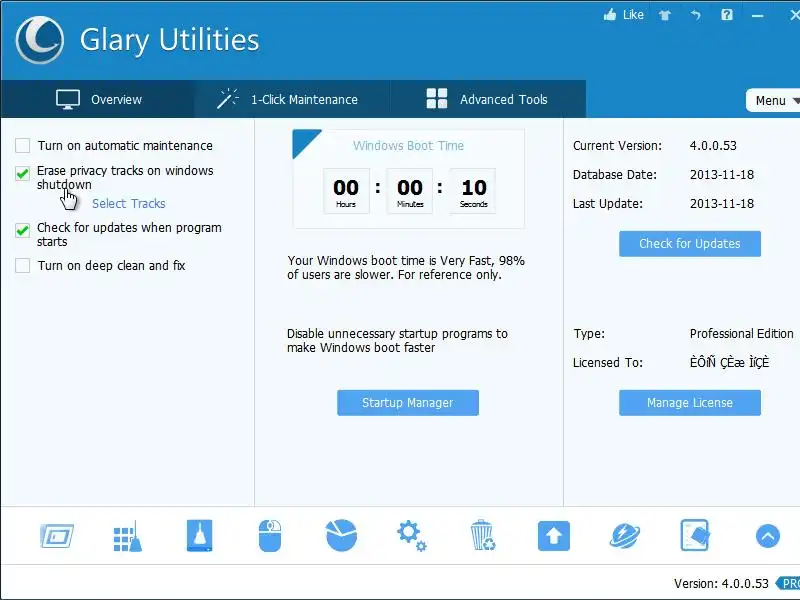Screen dimensions: 800x600
Task: Open the gears process manager icon
Action: click(x=412, y=536)
